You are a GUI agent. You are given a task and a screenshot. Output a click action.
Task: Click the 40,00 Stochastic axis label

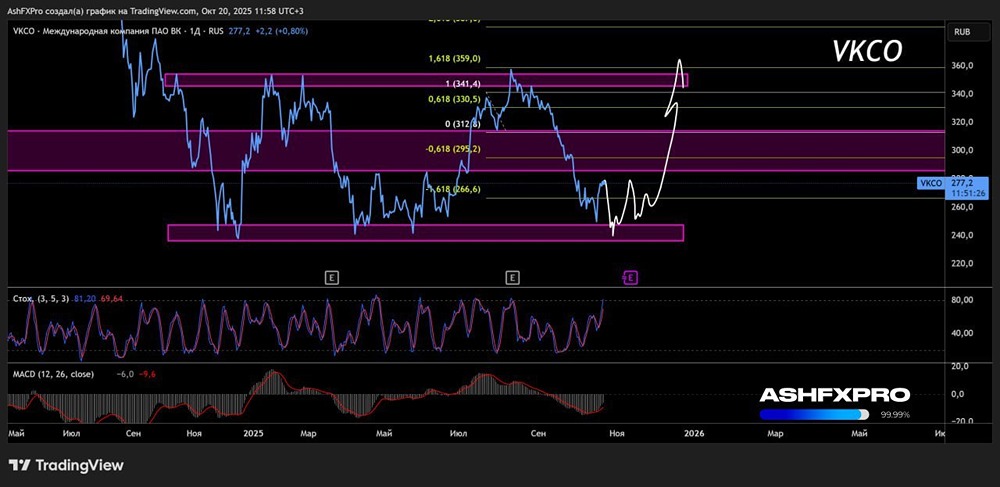(962, 333)
